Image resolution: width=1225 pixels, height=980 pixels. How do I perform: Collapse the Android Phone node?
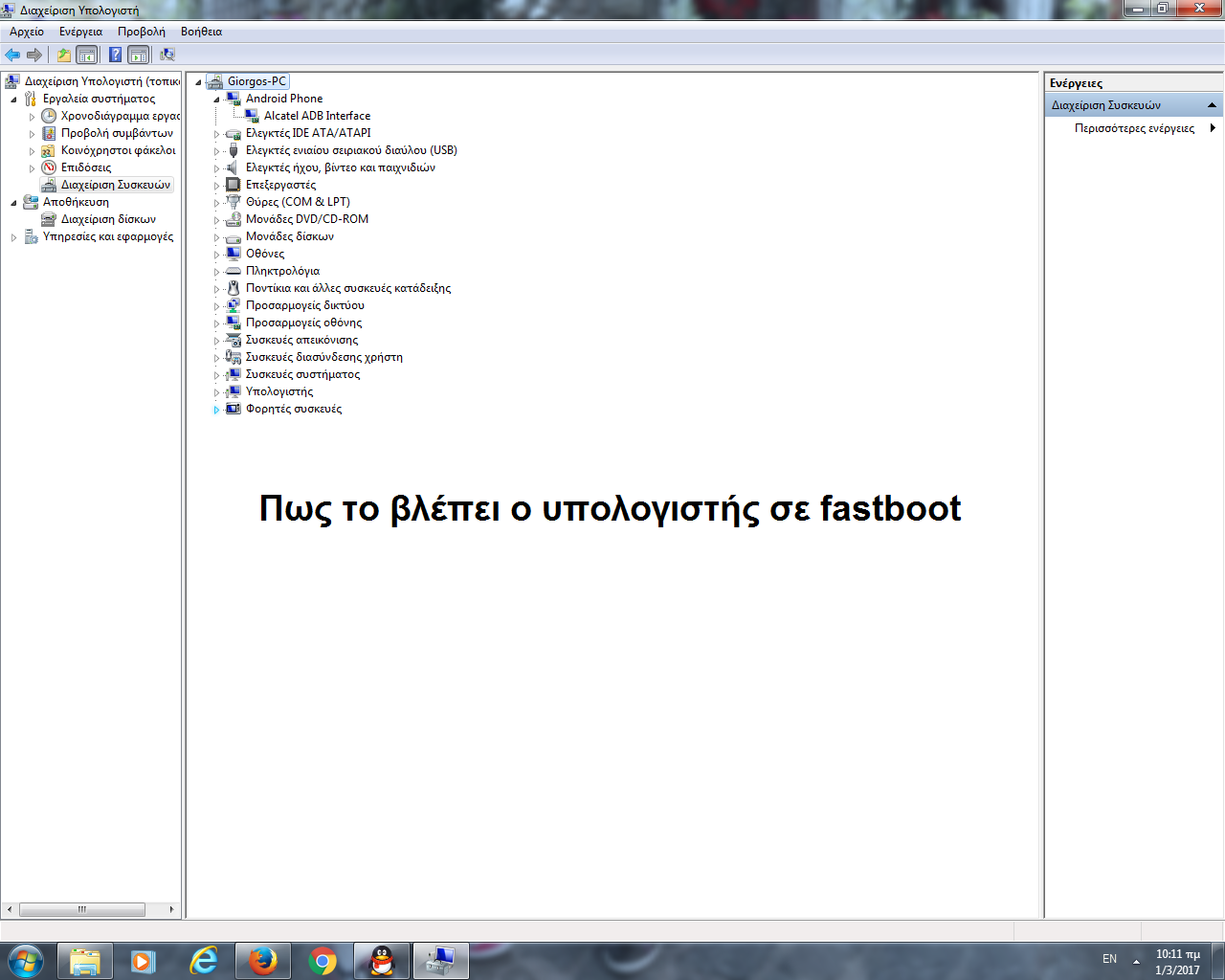click(x=217, y=100)
